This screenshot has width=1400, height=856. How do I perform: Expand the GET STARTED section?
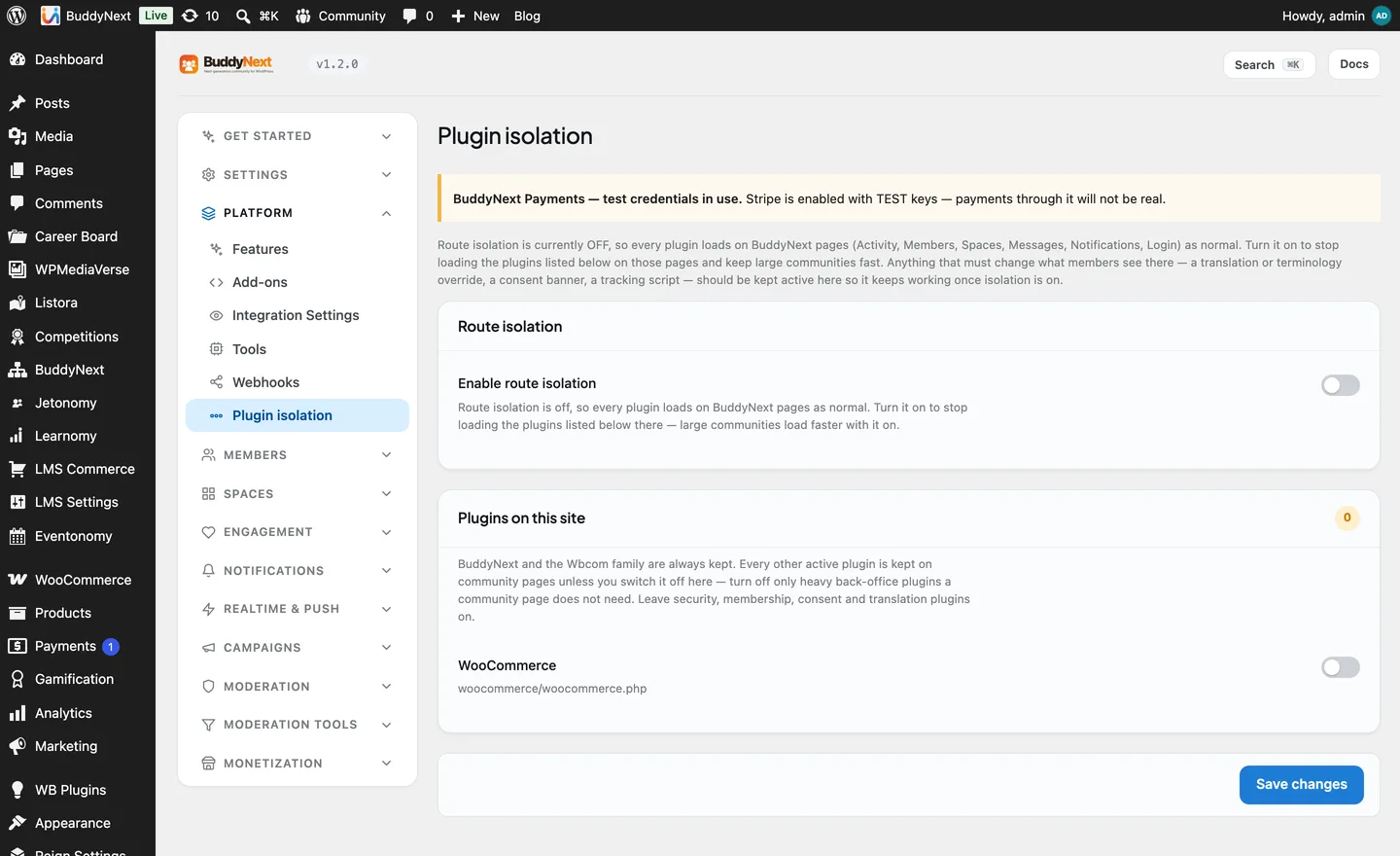coord(297,136)
